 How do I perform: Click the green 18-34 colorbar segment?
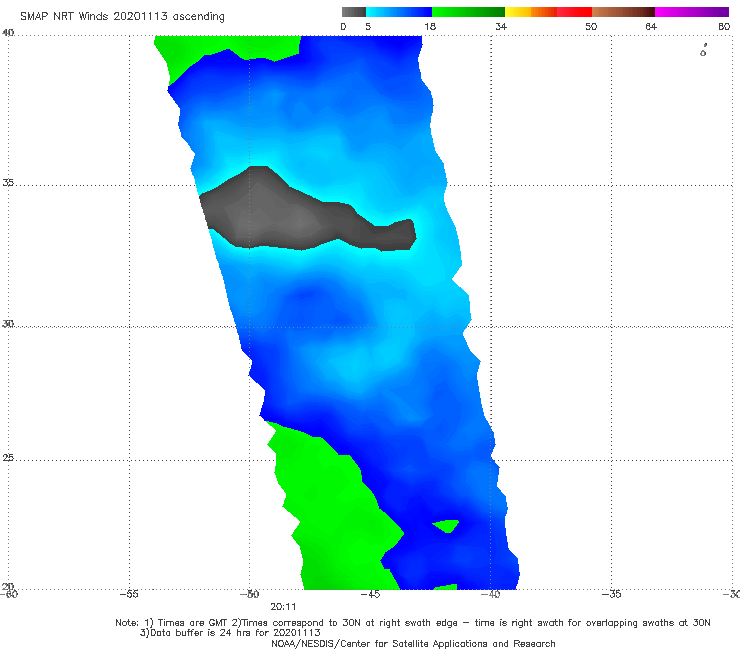468,12
